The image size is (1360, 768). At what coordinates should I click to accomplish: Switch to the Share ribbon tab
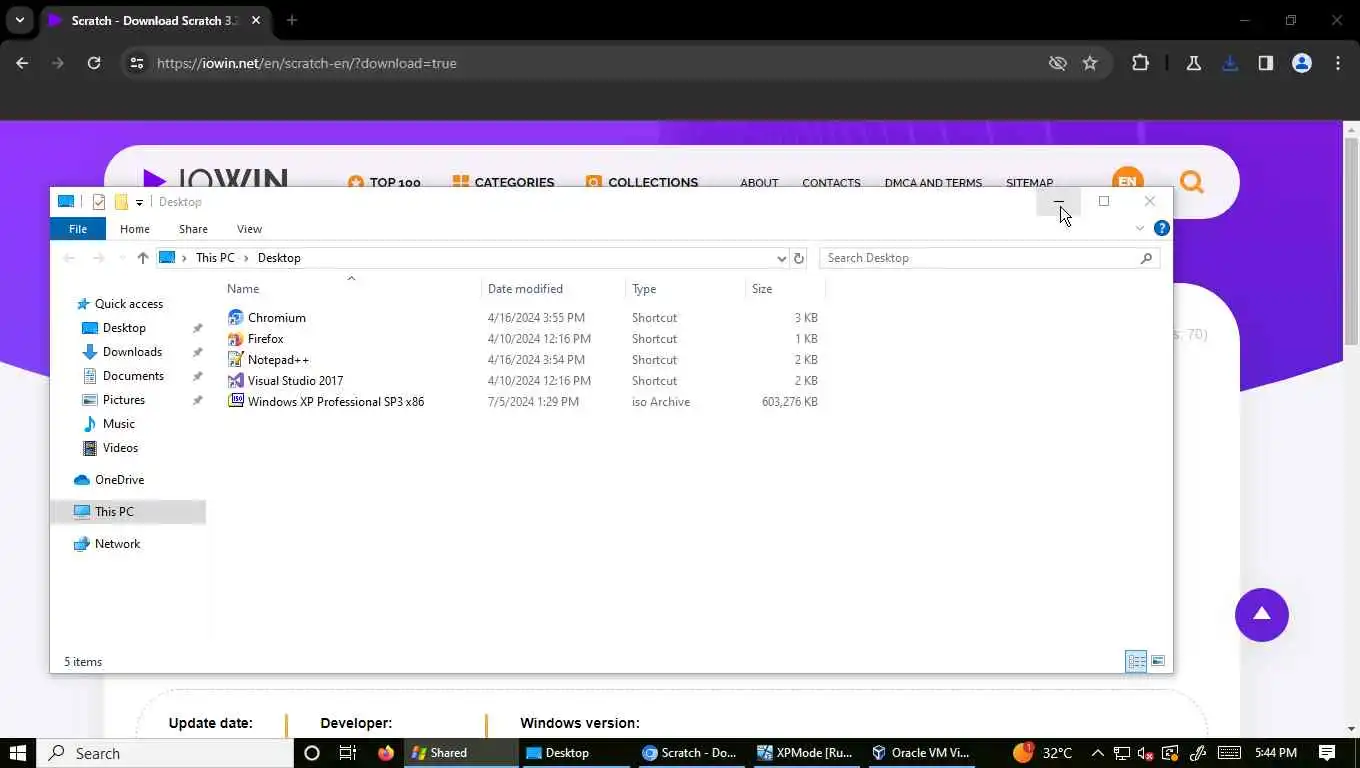[x=193, y=229]
